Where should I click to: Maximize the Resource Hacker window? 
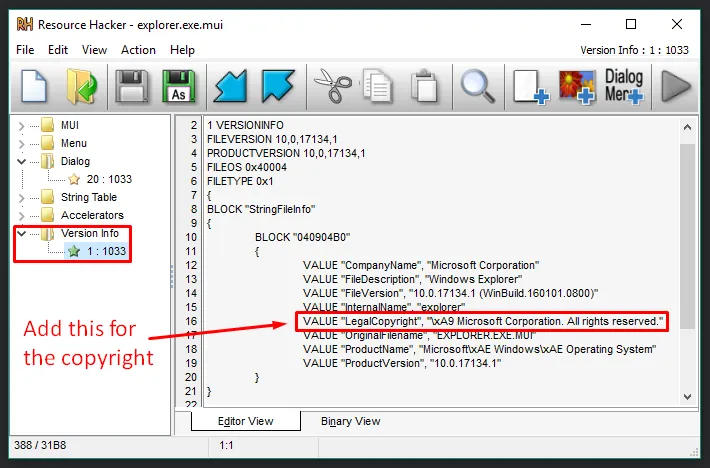click(631, 24)
